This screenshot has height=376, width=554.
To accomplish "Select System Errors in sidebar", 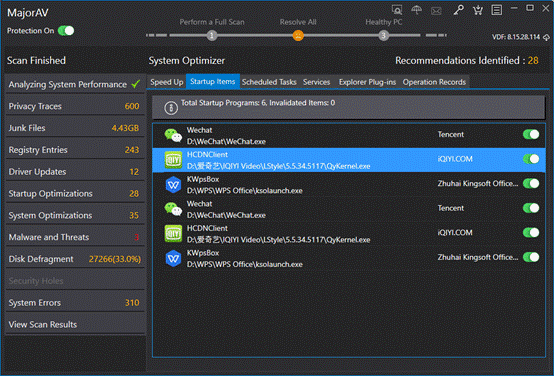I will tap(75, 303).
